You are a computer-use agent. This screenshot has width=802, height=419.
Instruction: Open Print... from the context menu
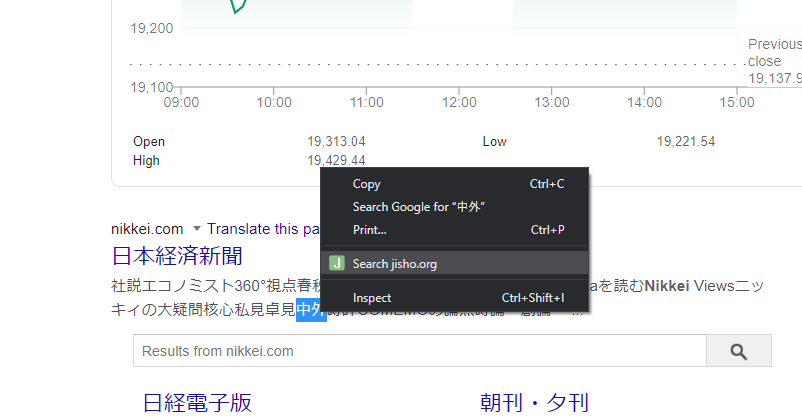point(454,230)
